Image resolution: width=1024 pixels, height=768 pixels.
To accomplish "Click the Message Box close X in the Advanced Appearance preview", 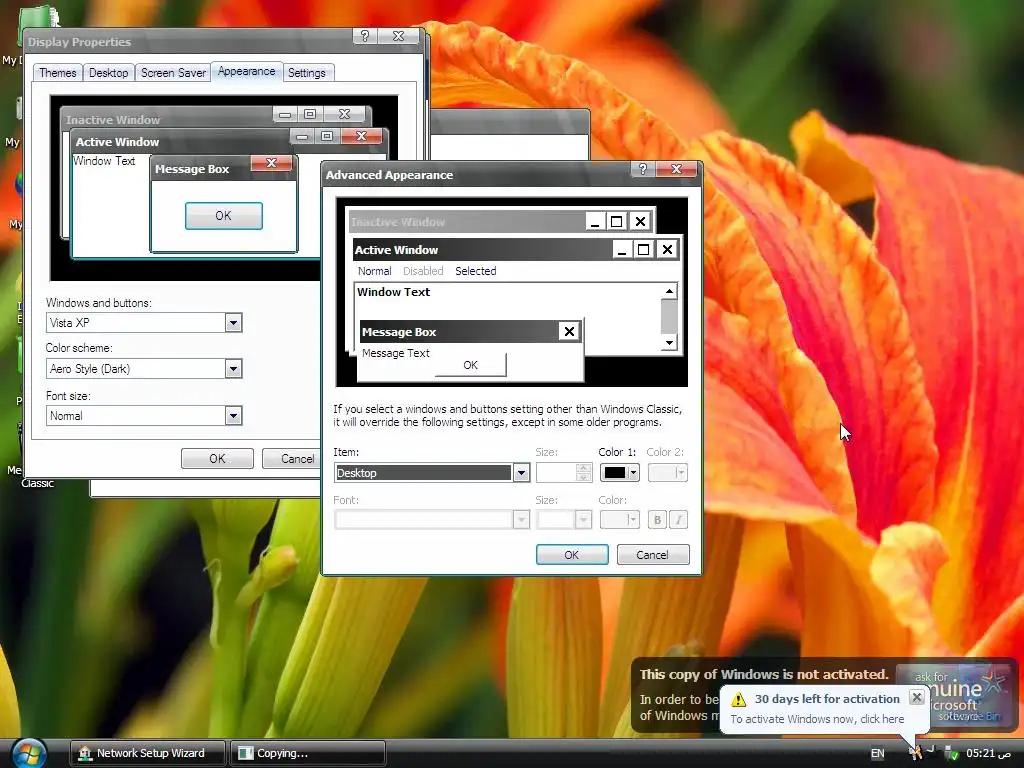I will point(569,332).
